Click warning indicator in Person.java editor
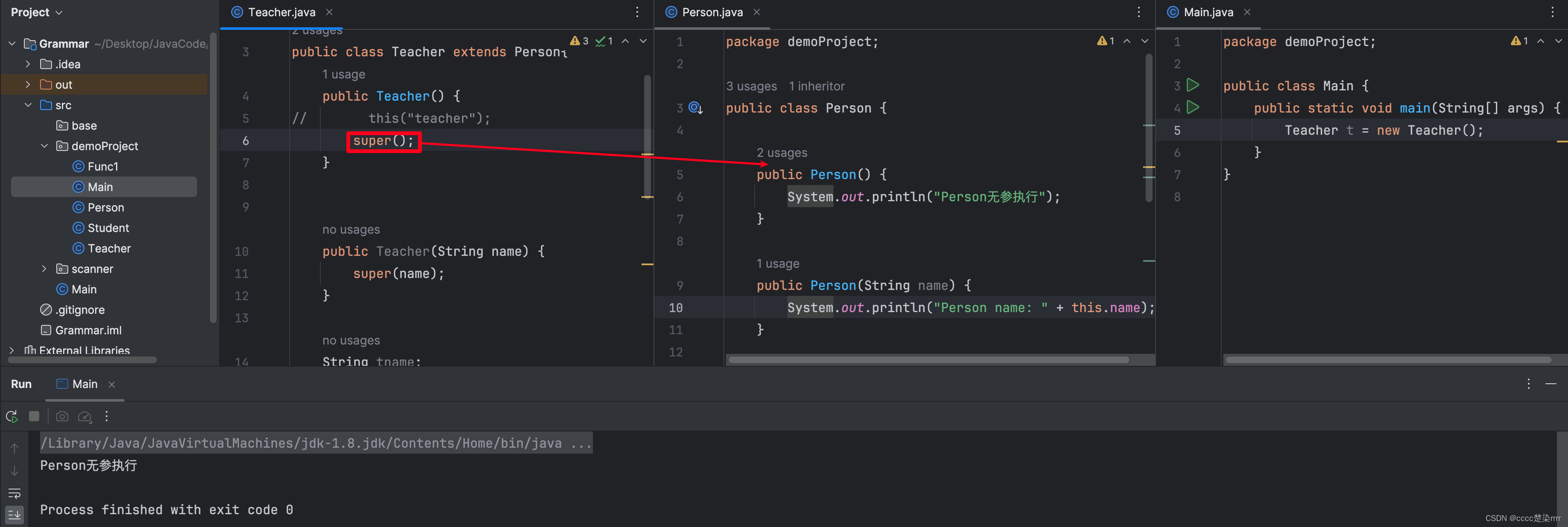This screenshot has height=527, width=1568. point(1105,41)
